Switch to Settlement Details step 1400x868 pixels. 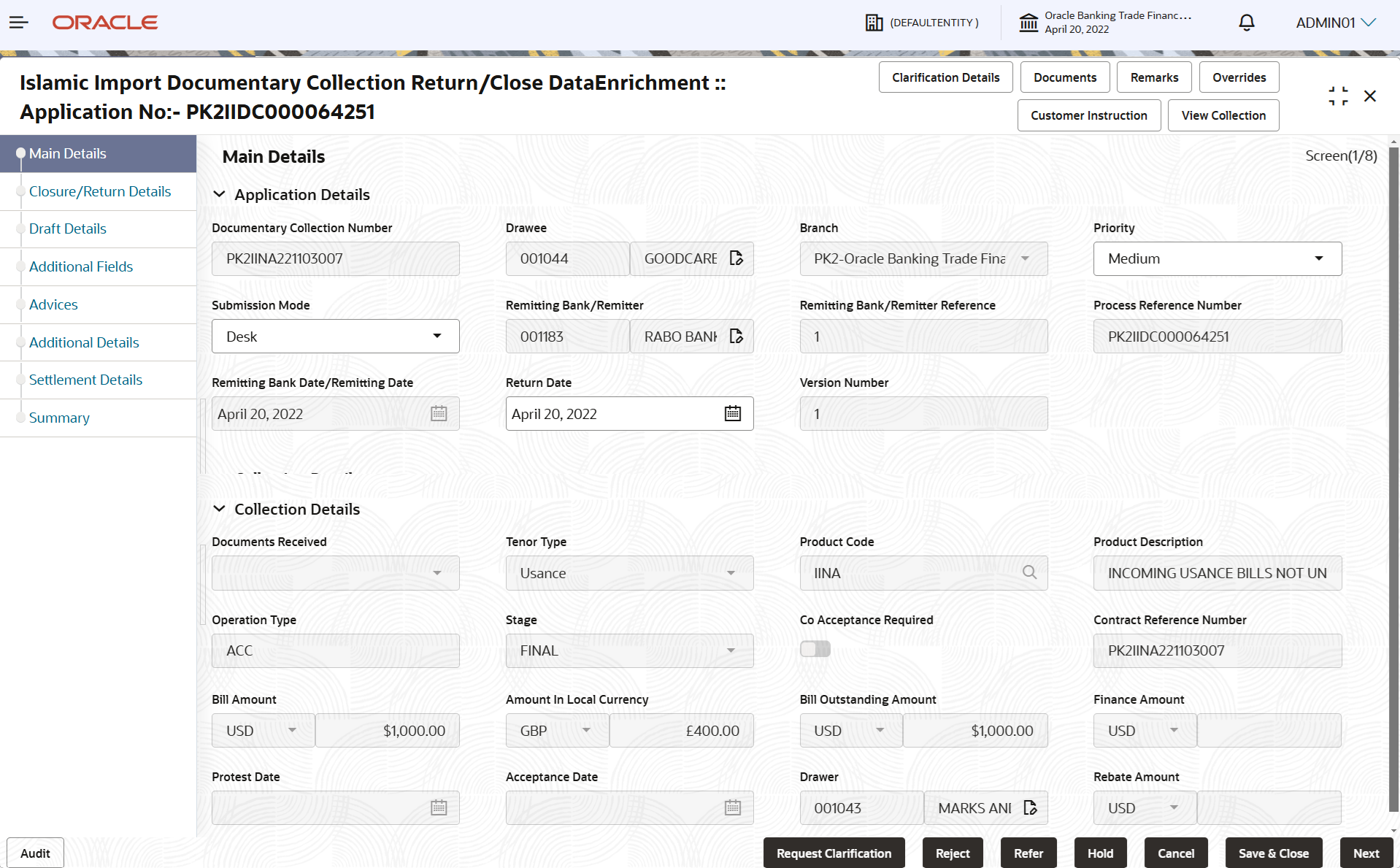(x=85, y=380)
